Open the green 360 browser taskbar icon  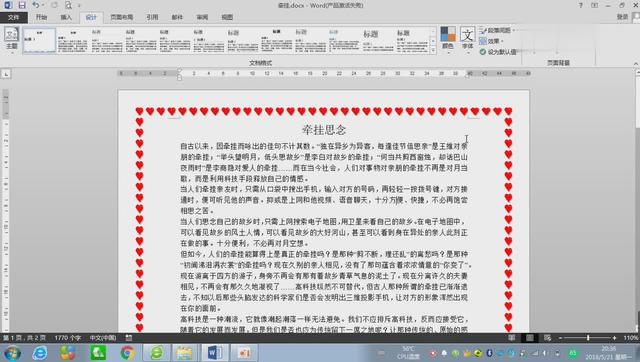[x=156, y=353]
